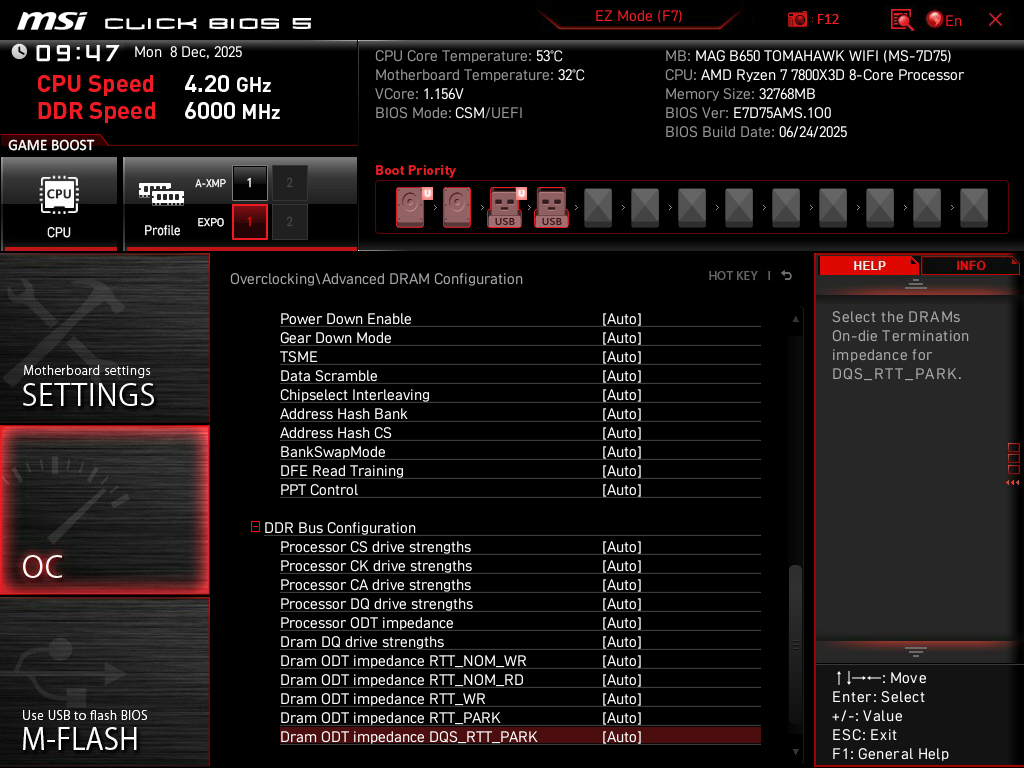1024x768 pixels.
Task: Open the BIOS search magnifier icon
Action: pyautogui.click(x=901, y=20)
